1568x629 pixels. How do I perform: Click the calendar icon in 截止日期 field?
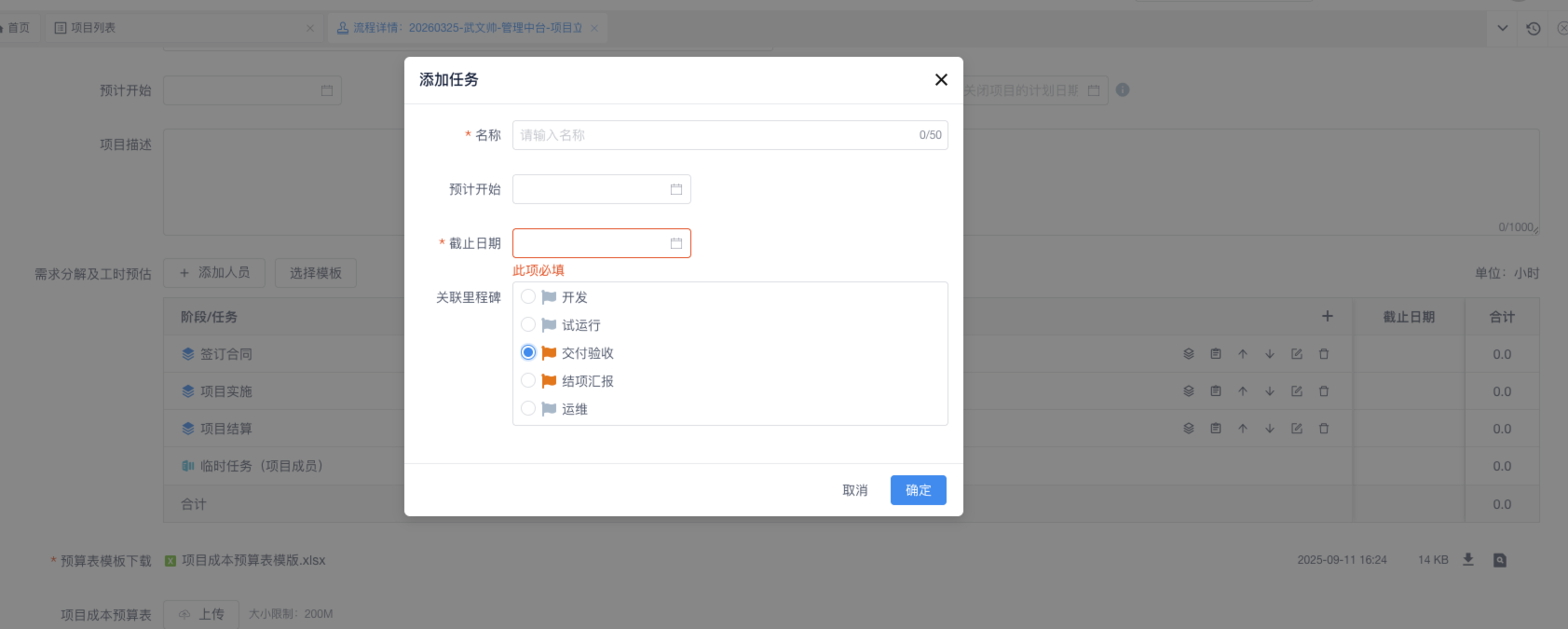[x=676, y=243]
